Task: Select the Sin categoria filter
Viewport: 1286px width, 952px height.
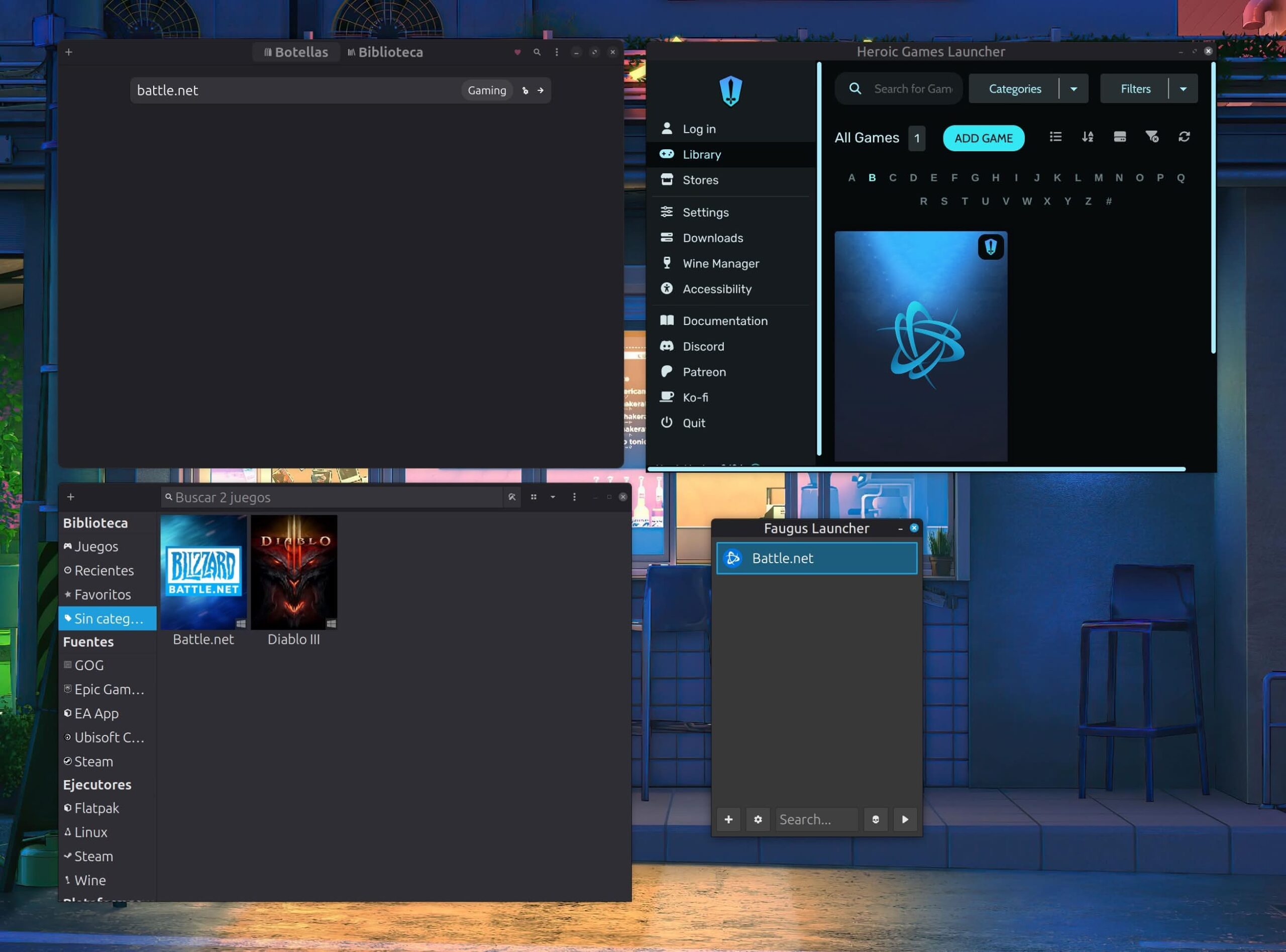Action: 108,618
